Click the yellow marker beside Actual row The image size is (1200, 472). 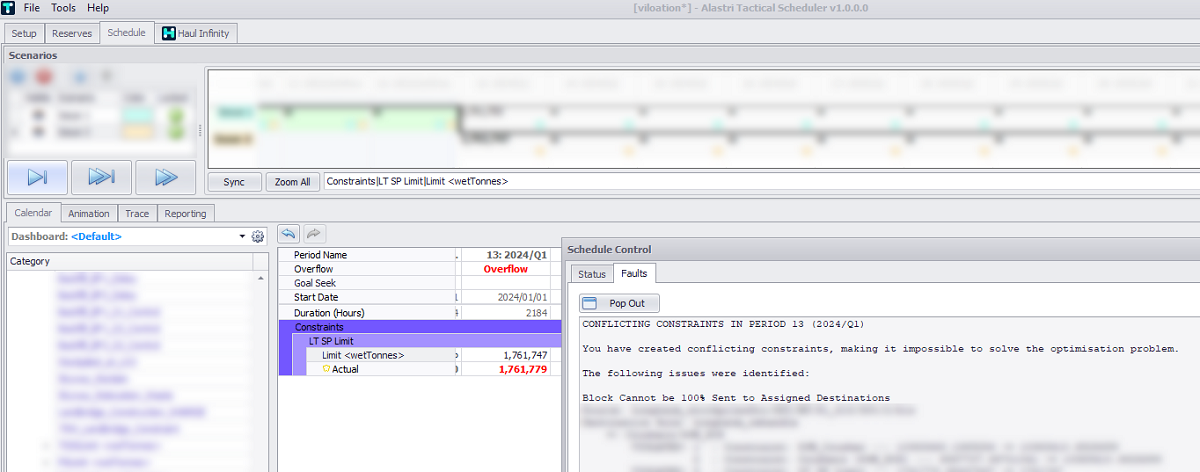click(x=326, y=369)
